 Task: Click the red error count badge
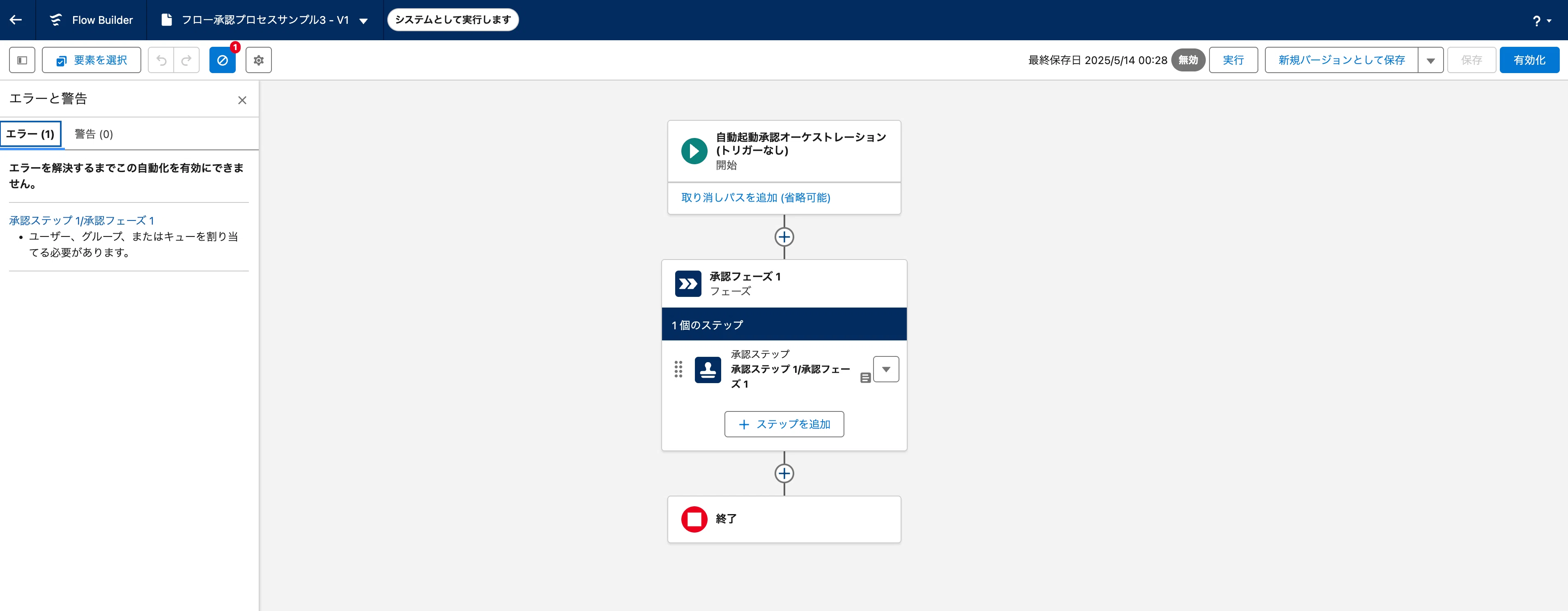[x=235, y=47]
